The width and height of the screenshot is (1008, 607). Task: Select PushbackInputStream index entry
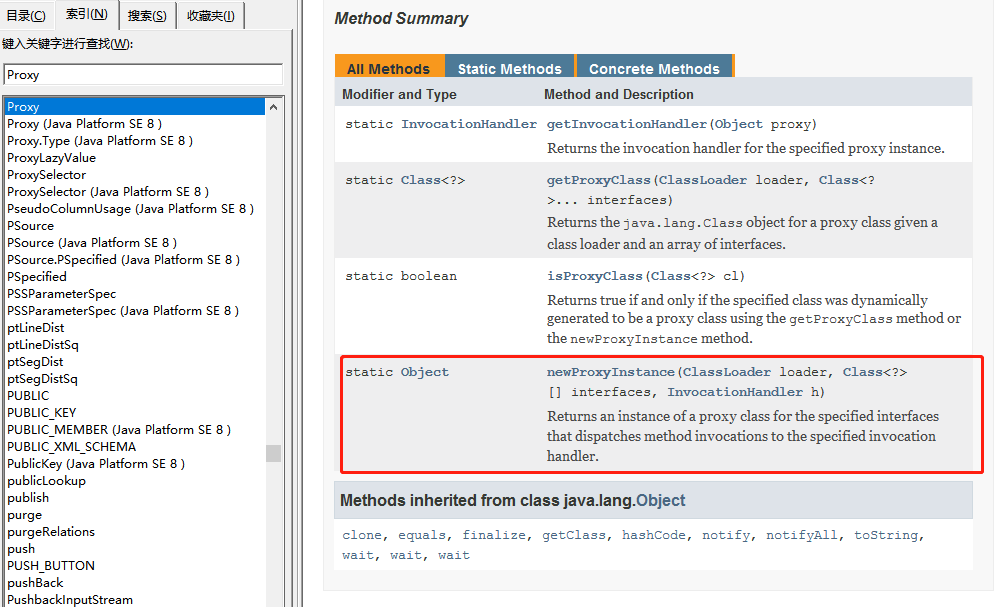[x=70, y=599]
